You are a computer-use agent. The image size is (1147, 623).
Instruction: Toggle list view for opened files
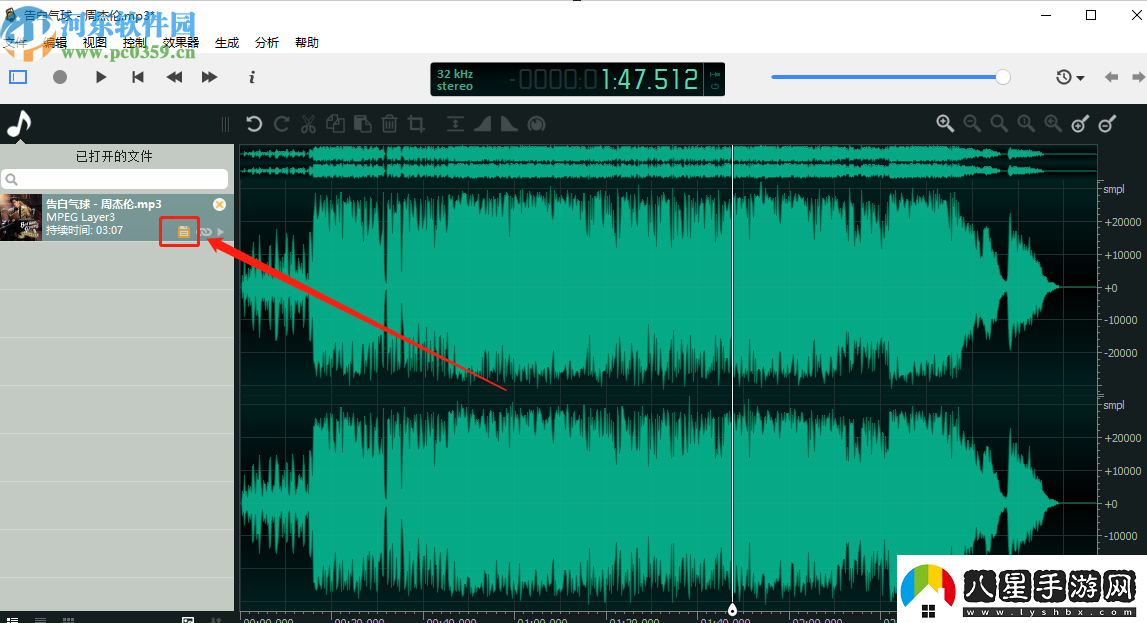[40, 619]
